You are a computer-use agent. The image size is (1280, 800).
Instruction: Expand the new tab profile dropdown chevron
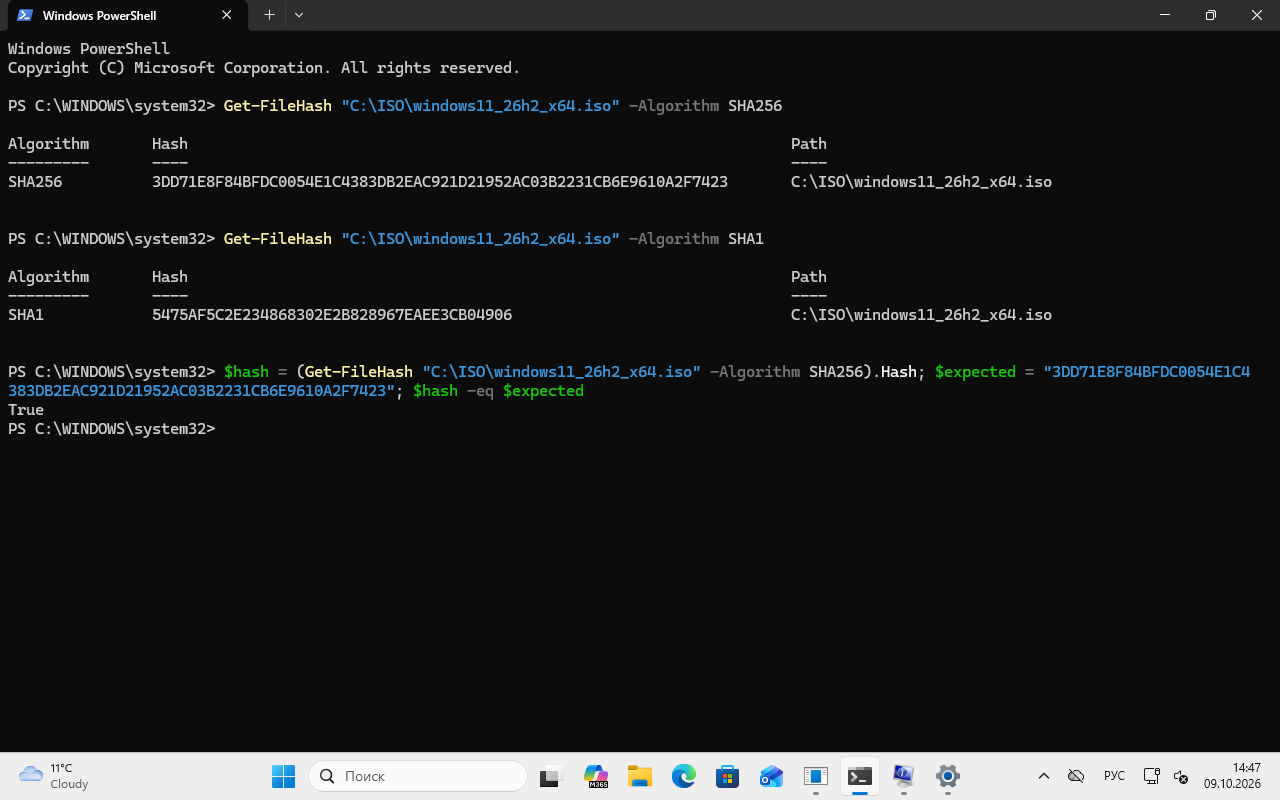[x=299, y=15]
